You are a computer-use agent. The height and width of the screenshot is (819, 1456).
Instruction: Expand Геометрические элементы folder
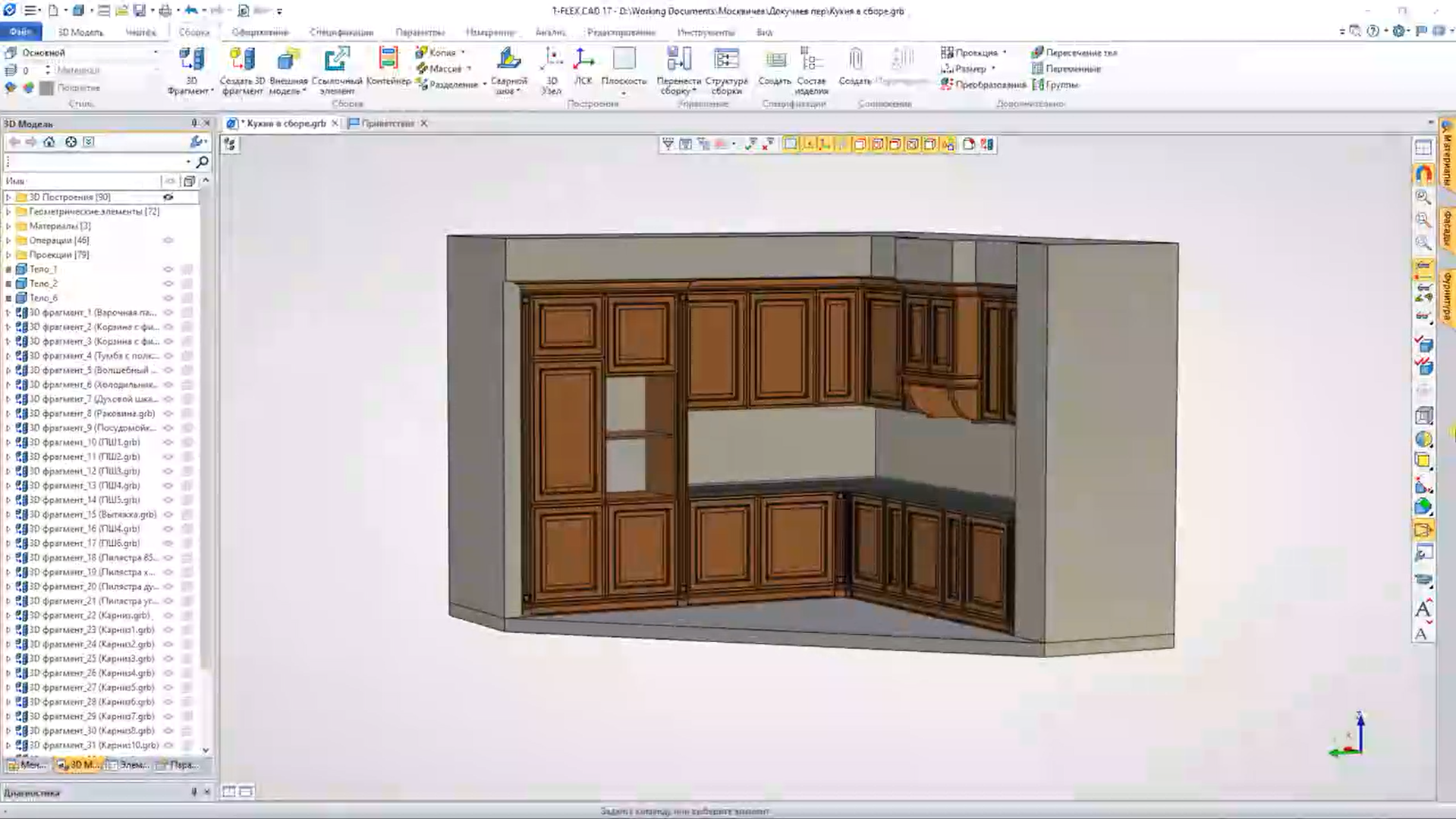pyautogui.click(x=8, y=212)
